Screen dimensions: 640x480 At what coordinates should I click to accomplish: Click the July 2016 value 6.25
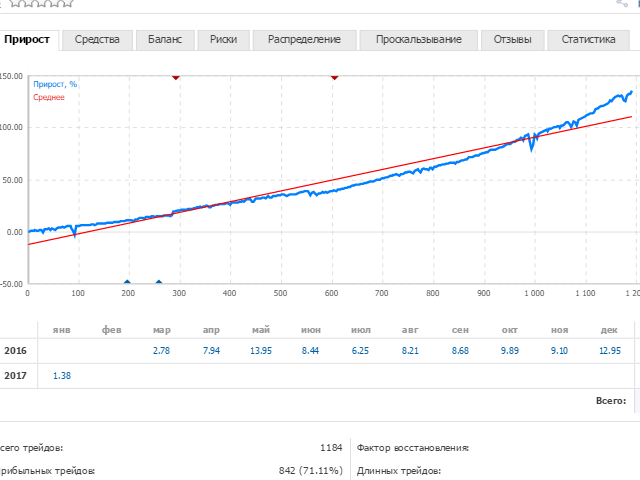point(360,351)
